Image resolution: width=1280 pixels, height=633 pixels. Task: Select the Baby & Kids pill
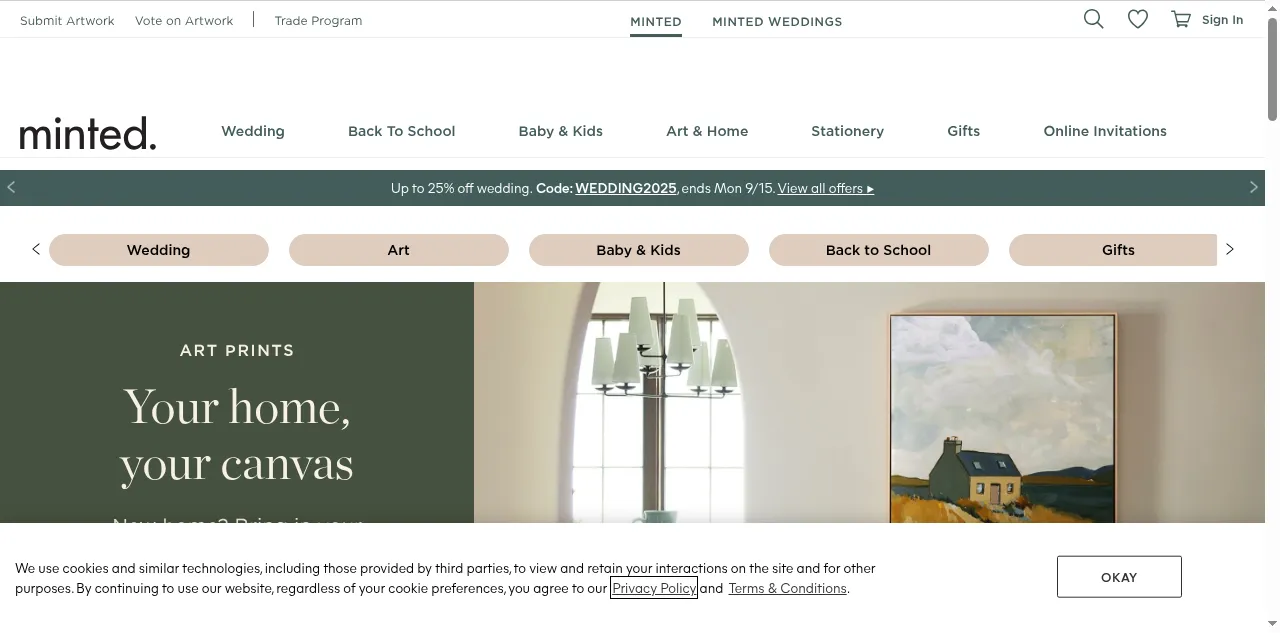(639, 250)
